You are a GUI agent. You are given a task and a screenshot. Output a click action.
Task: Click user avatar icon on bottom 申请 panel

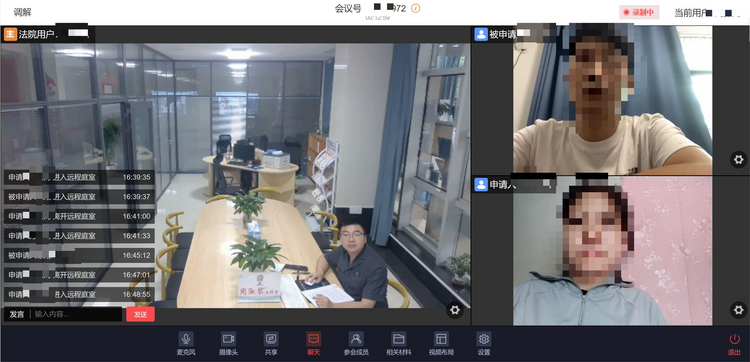[481, 185]
